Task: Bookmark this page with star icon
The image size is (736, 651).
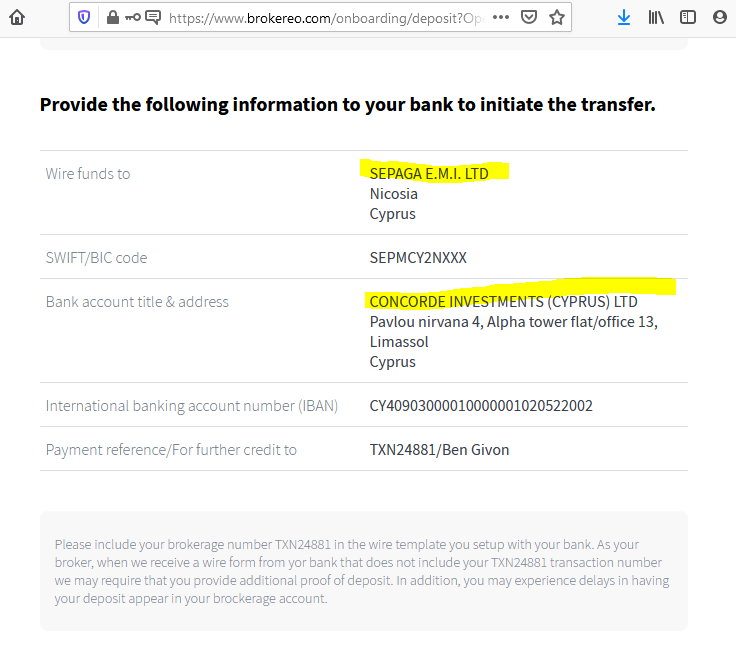Action: 557,18
